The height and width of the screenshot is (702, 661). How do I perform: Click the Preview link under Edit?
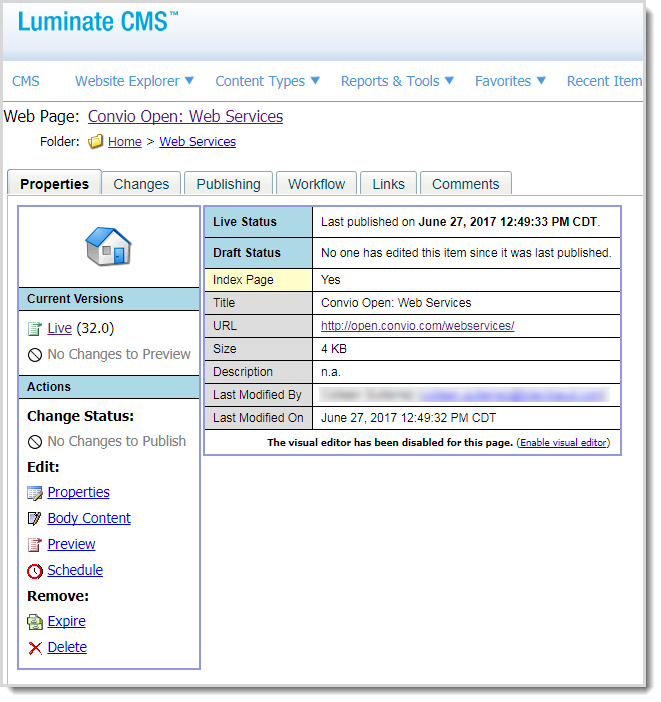pyautogui.click(x=71, y=544)
